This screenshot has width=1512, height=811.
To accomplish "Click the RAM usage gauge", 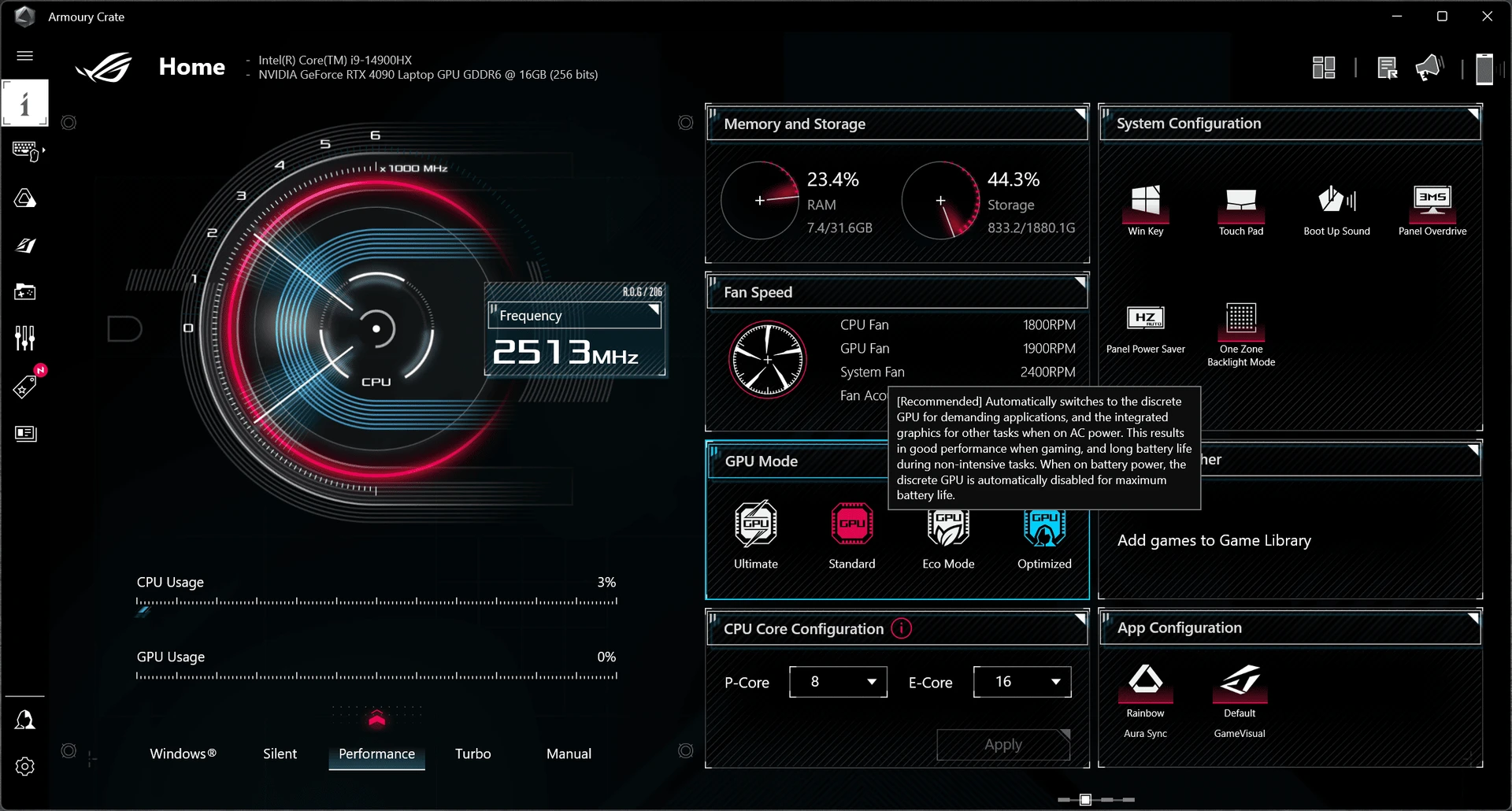I will [760, 201].
